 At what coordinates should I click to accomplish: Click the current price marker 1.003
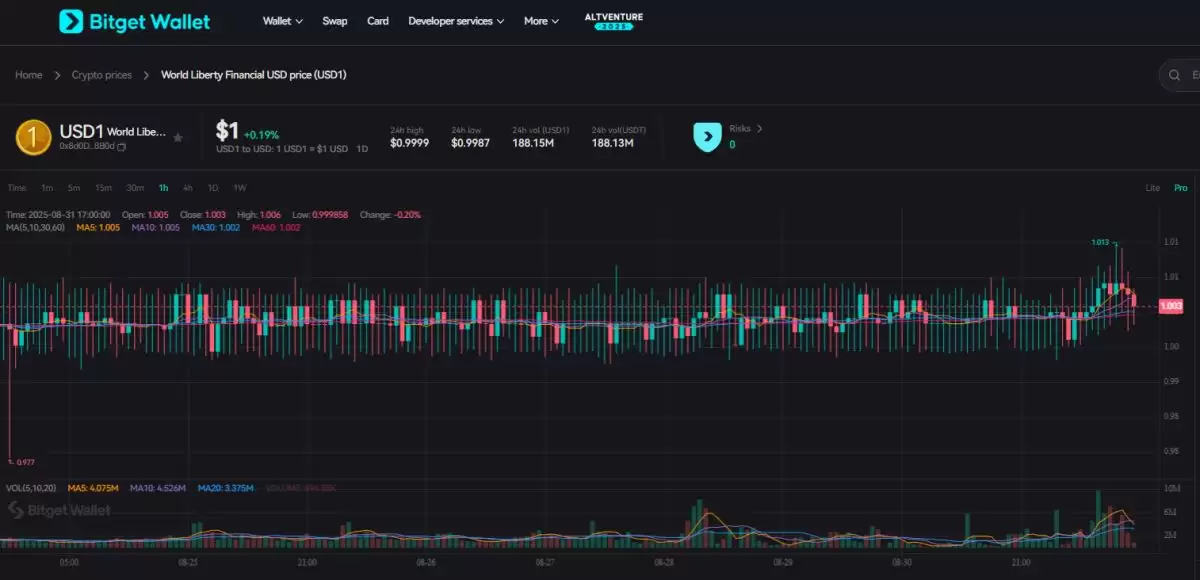(1170, 306)
